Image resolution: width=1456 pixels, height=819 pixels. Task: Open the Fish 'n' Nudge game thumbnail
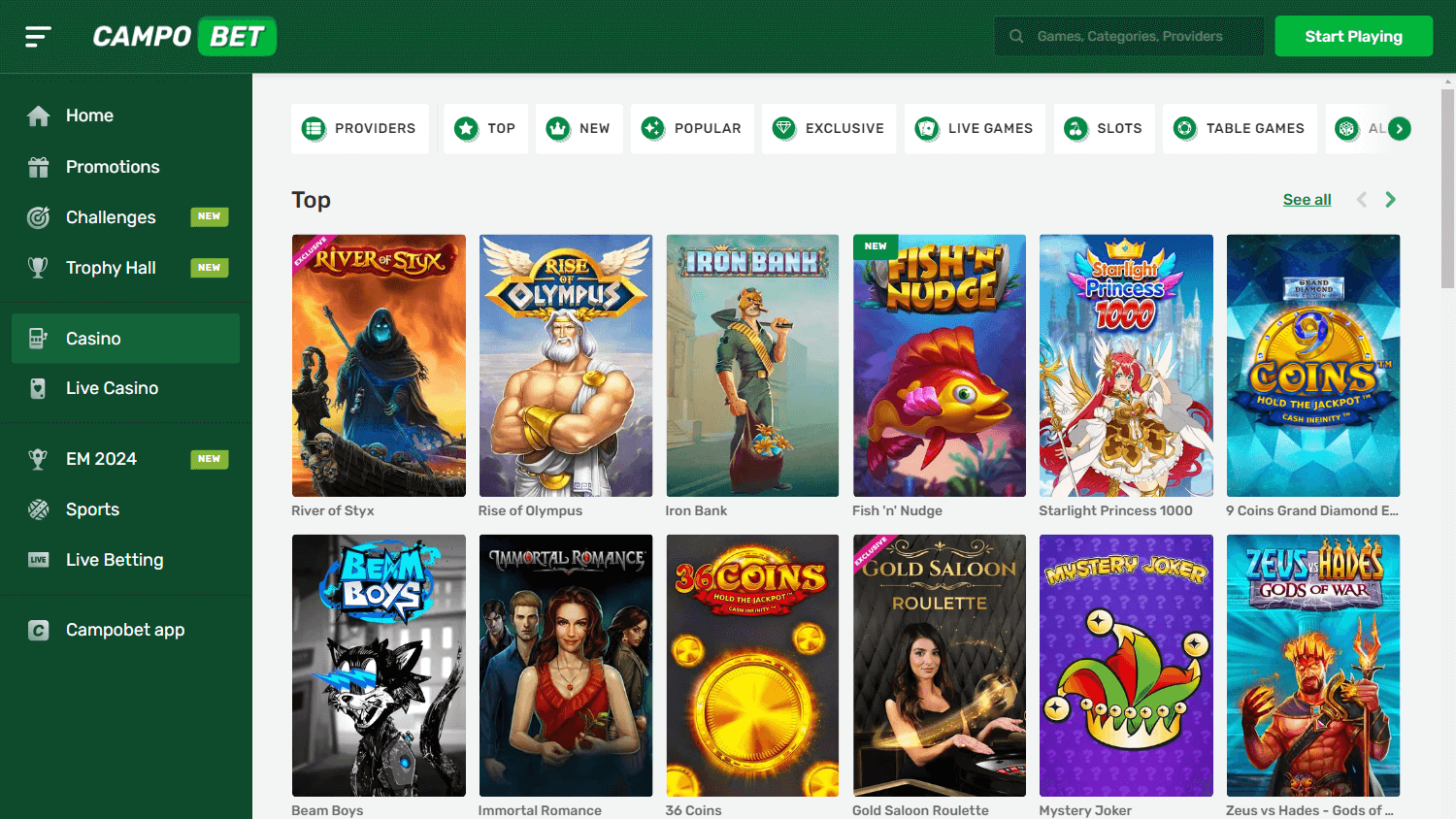click(x=939, y=366)
